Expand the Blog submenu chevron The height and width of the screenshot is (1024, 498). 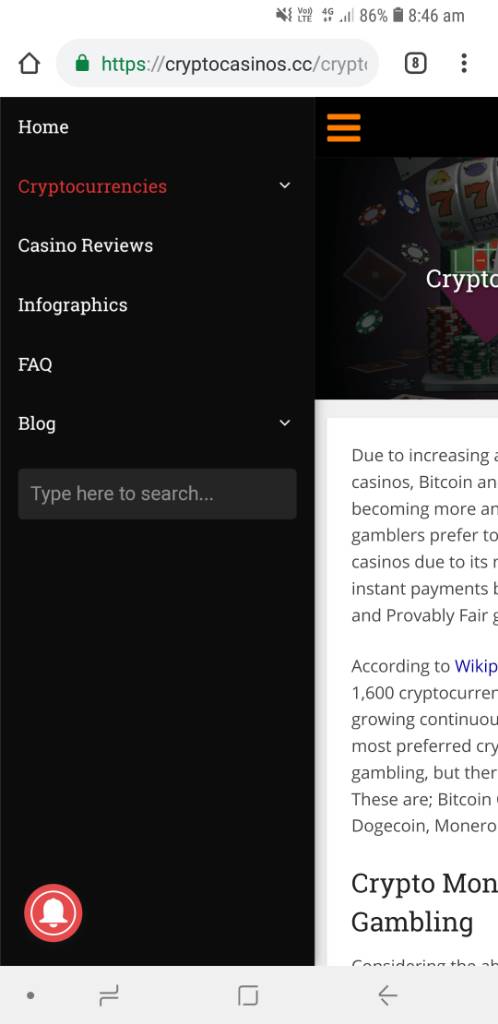coord(285,423)
